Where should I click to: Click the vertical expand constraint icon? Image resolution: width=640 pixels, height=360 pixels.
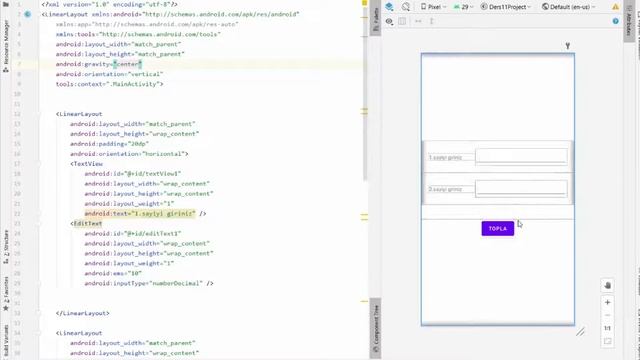click(x=431, y=21)
